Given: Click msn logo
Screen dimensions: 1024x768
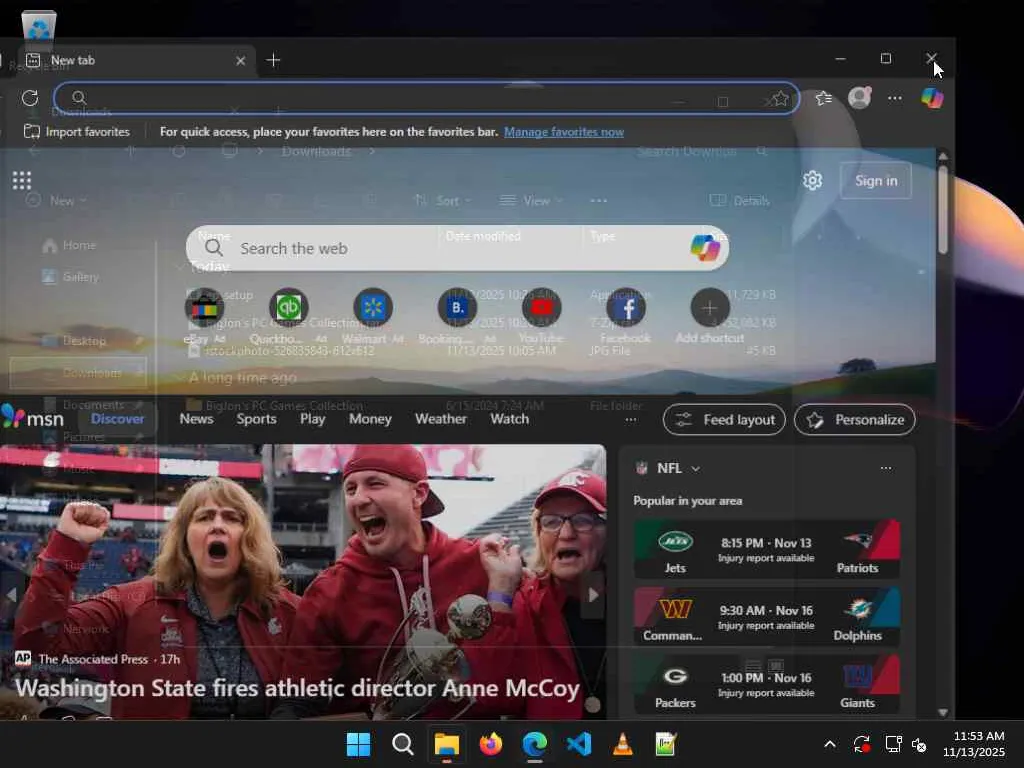Looking at the screenshot, I should [x=33, y=418].
